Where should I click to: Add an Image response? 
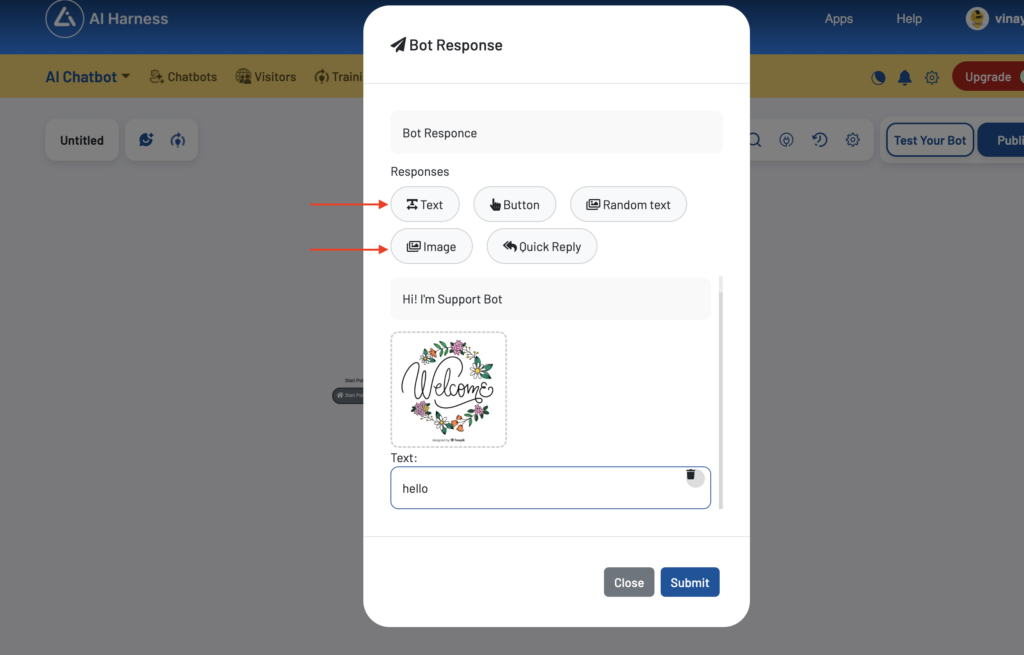(432, 246)
